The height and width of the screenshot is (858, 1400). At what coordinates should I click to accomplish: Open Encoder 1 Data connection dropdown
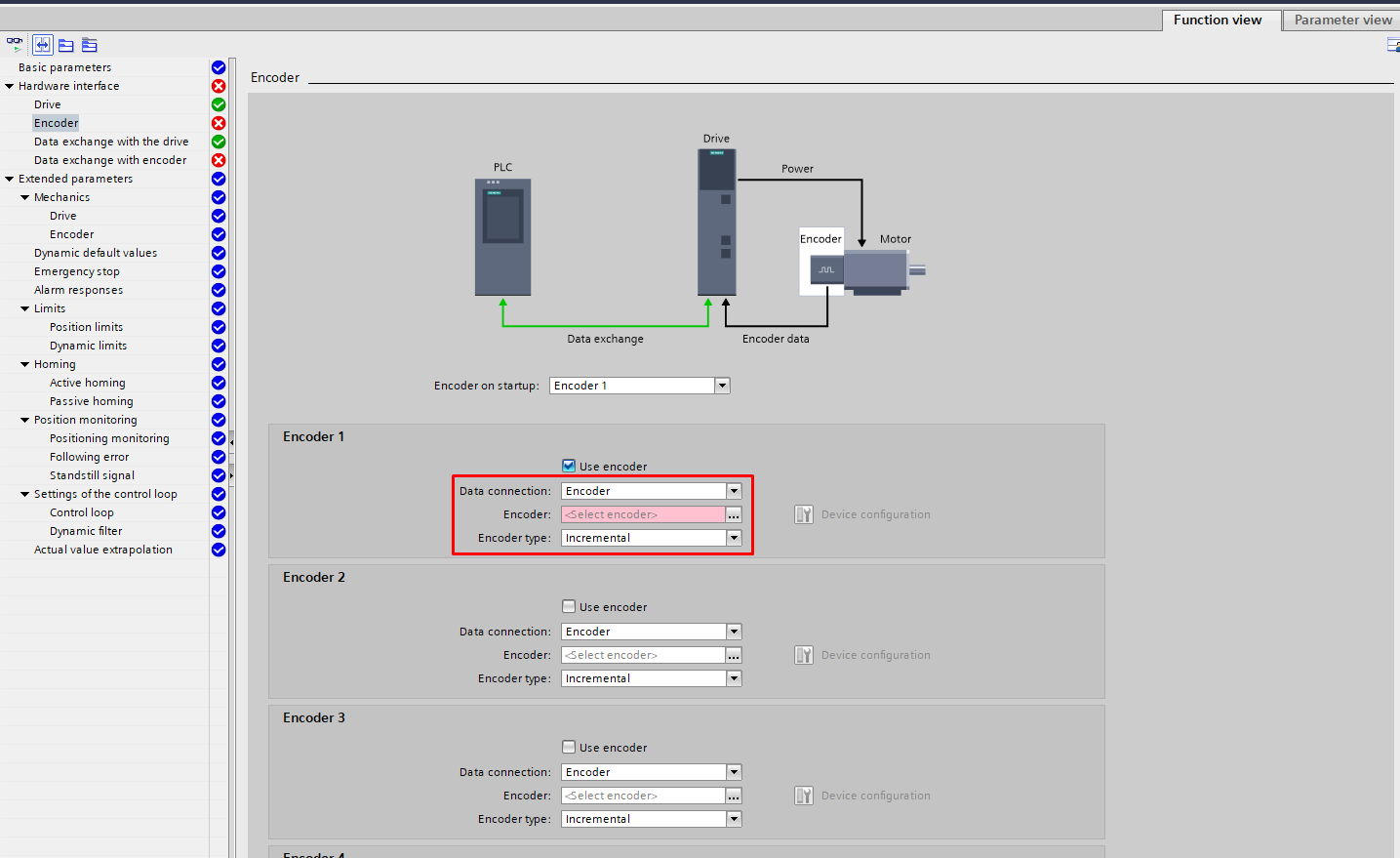click(x=735, y=491)
